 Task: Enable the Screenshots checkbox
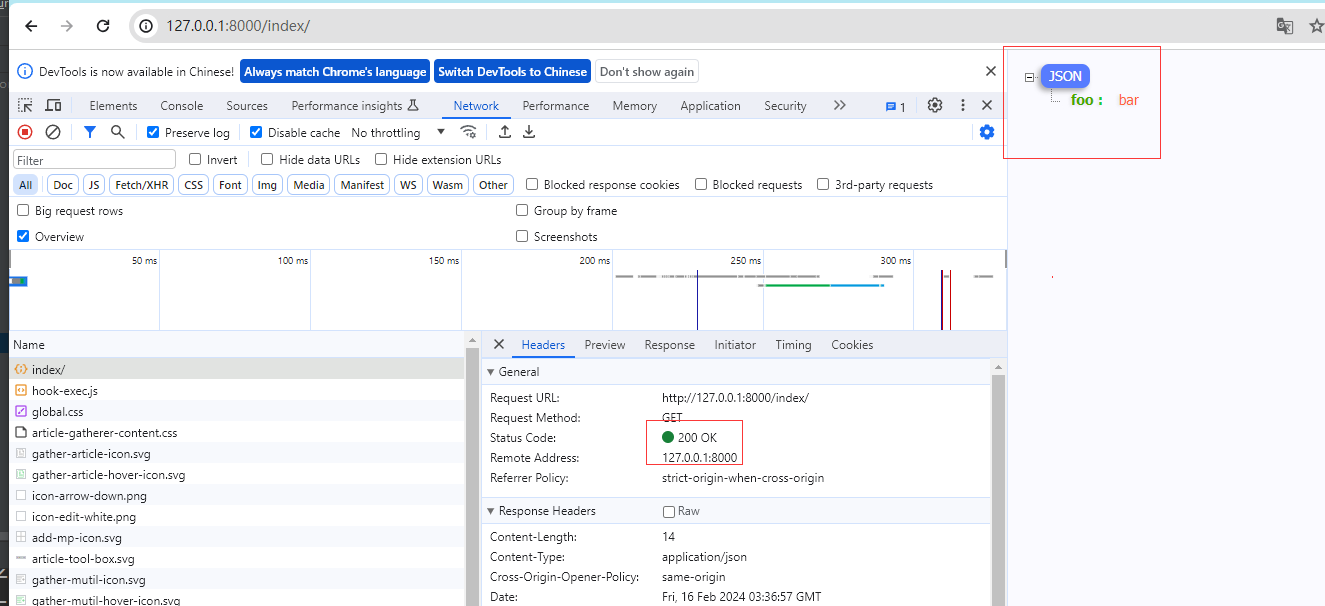click(522, 236)
